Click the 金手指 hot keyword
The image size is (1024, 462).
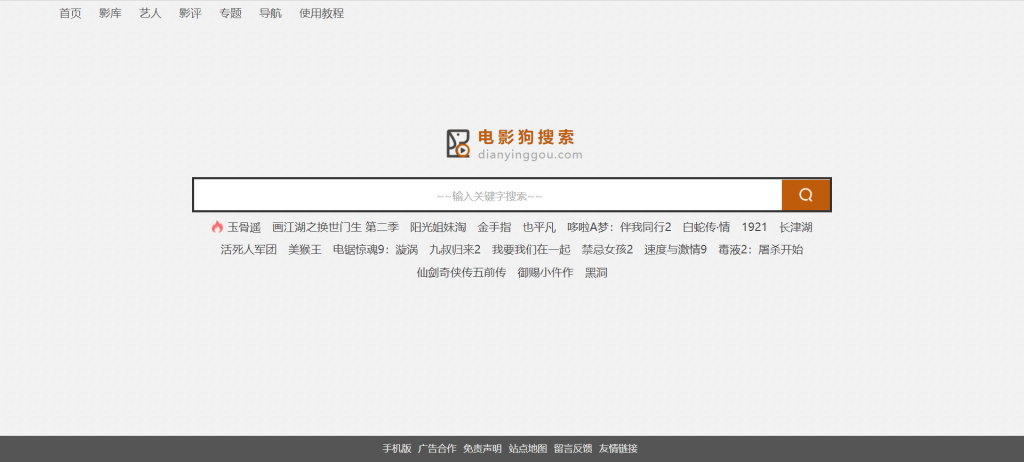[494, 227]
